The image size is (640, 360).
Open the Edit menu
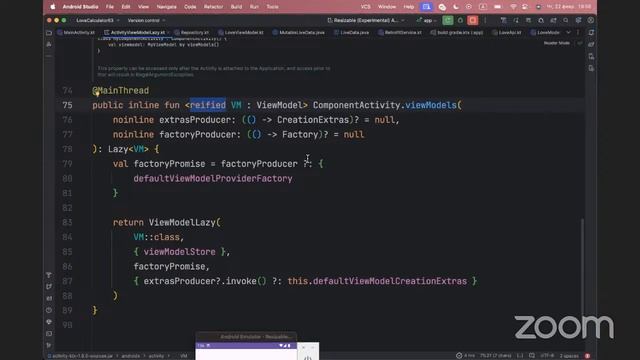click(126, 7)
